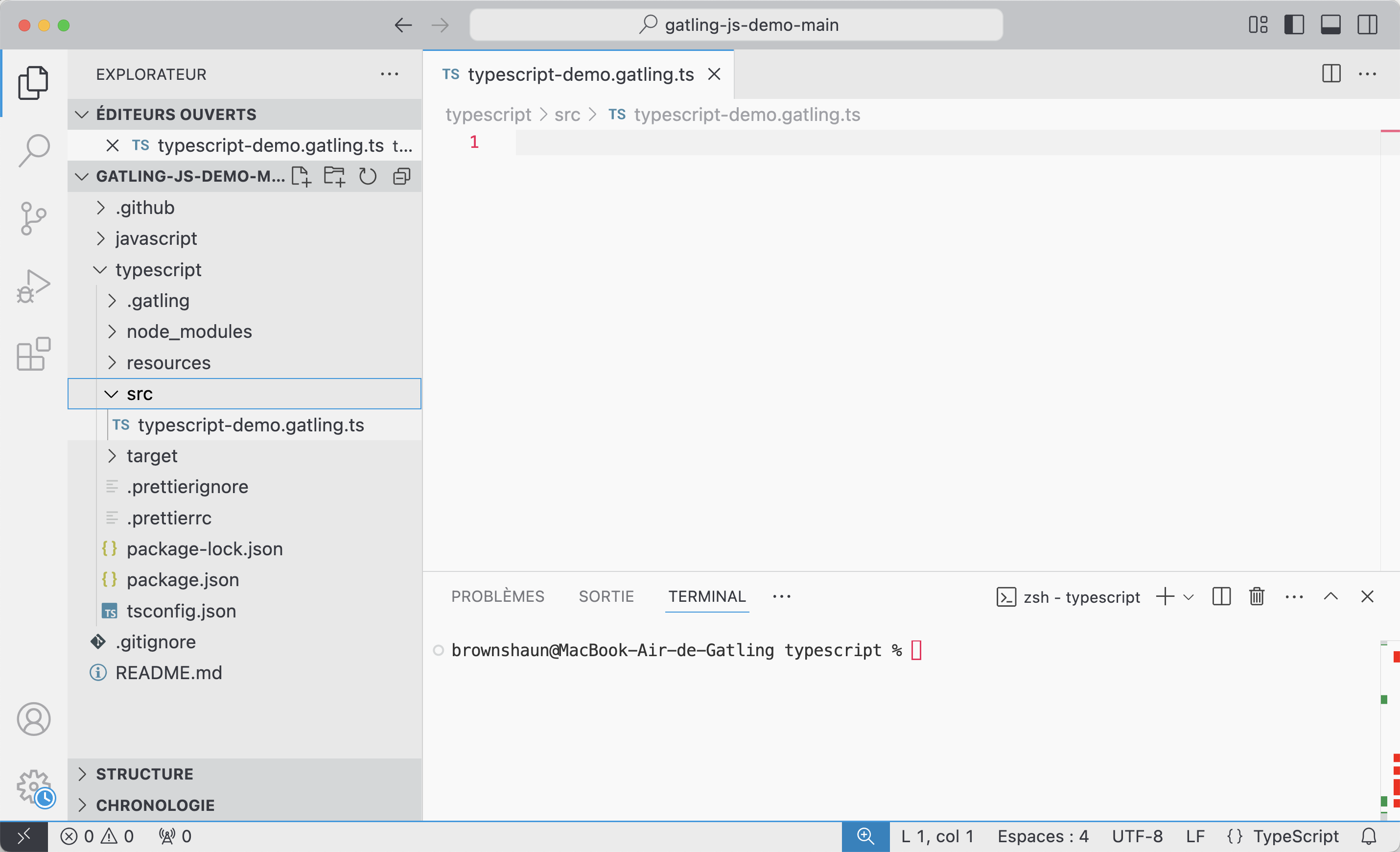This screenshot has height=852, width=1400.
Task: Close the typescript-demo.gatling.ts editor tab
Action: [714, 74]
